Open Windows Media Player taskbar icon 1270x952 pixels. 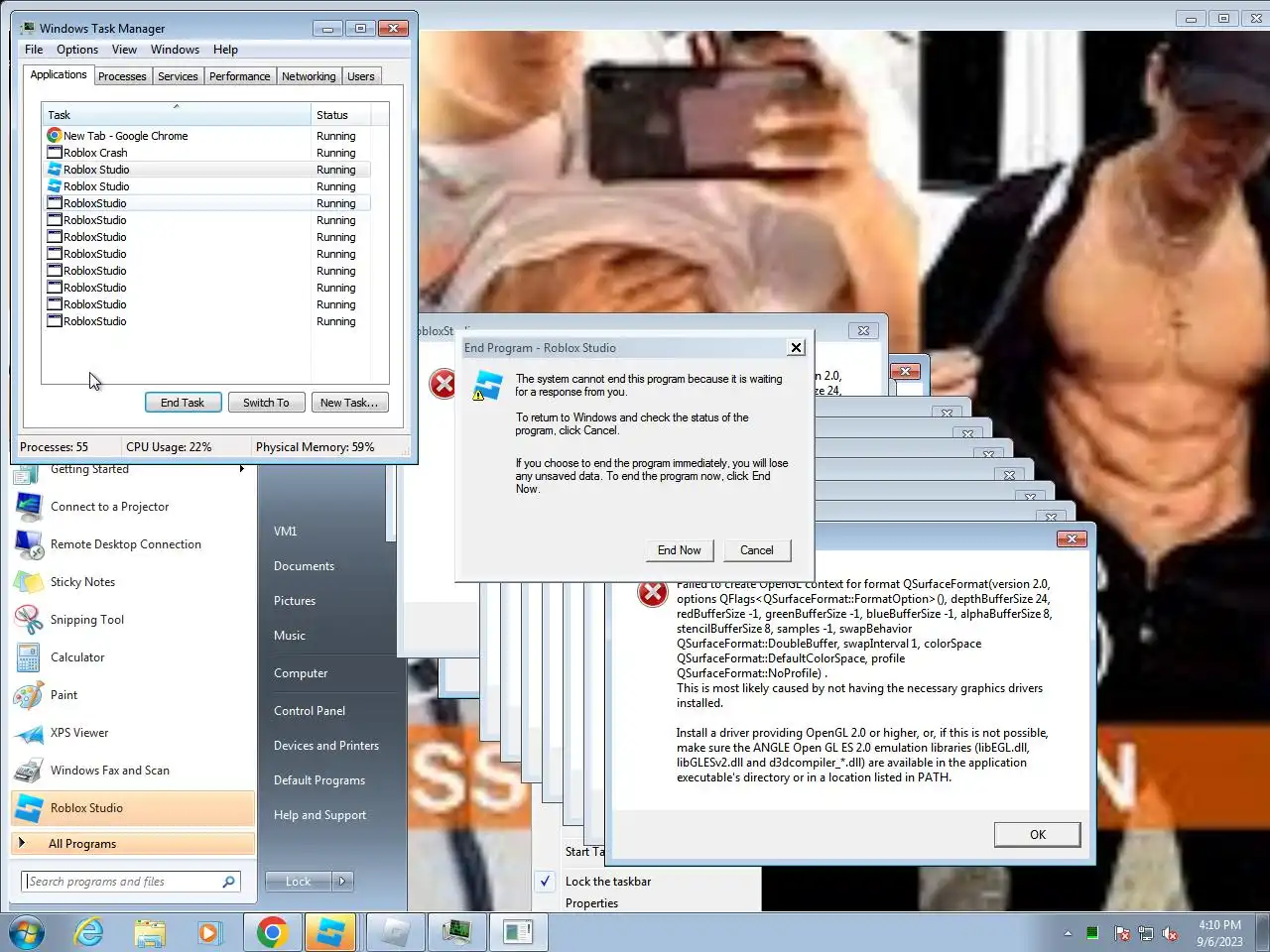coord(208,932)
